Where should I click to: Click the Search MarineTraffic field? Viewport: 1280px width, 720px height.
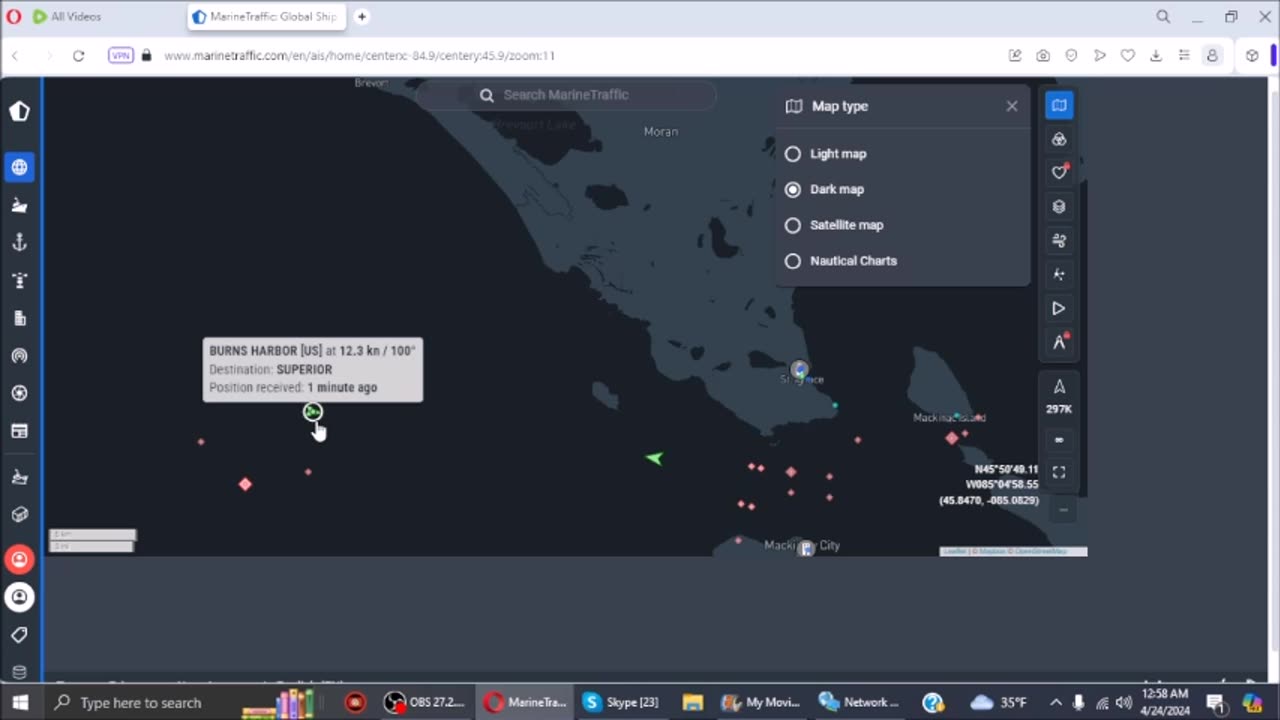click(x=566, y=95)
